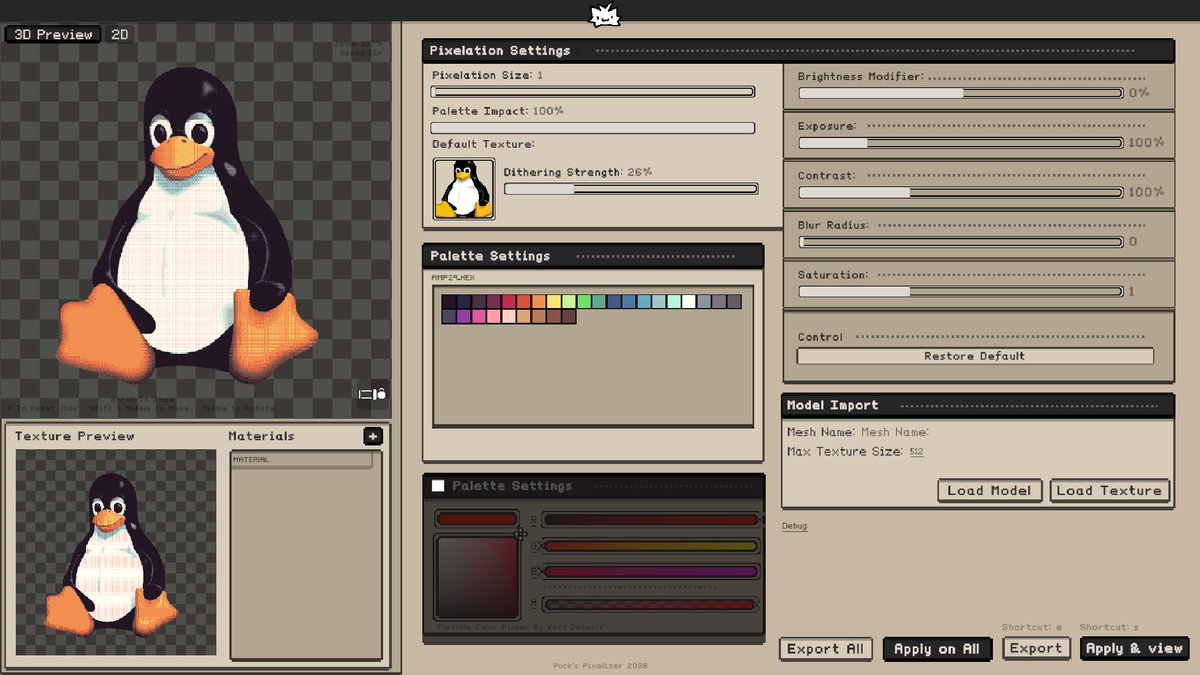The image size is (1200, 675).
Task: Click the B channel slider in color picker
Action: (650, 572)
